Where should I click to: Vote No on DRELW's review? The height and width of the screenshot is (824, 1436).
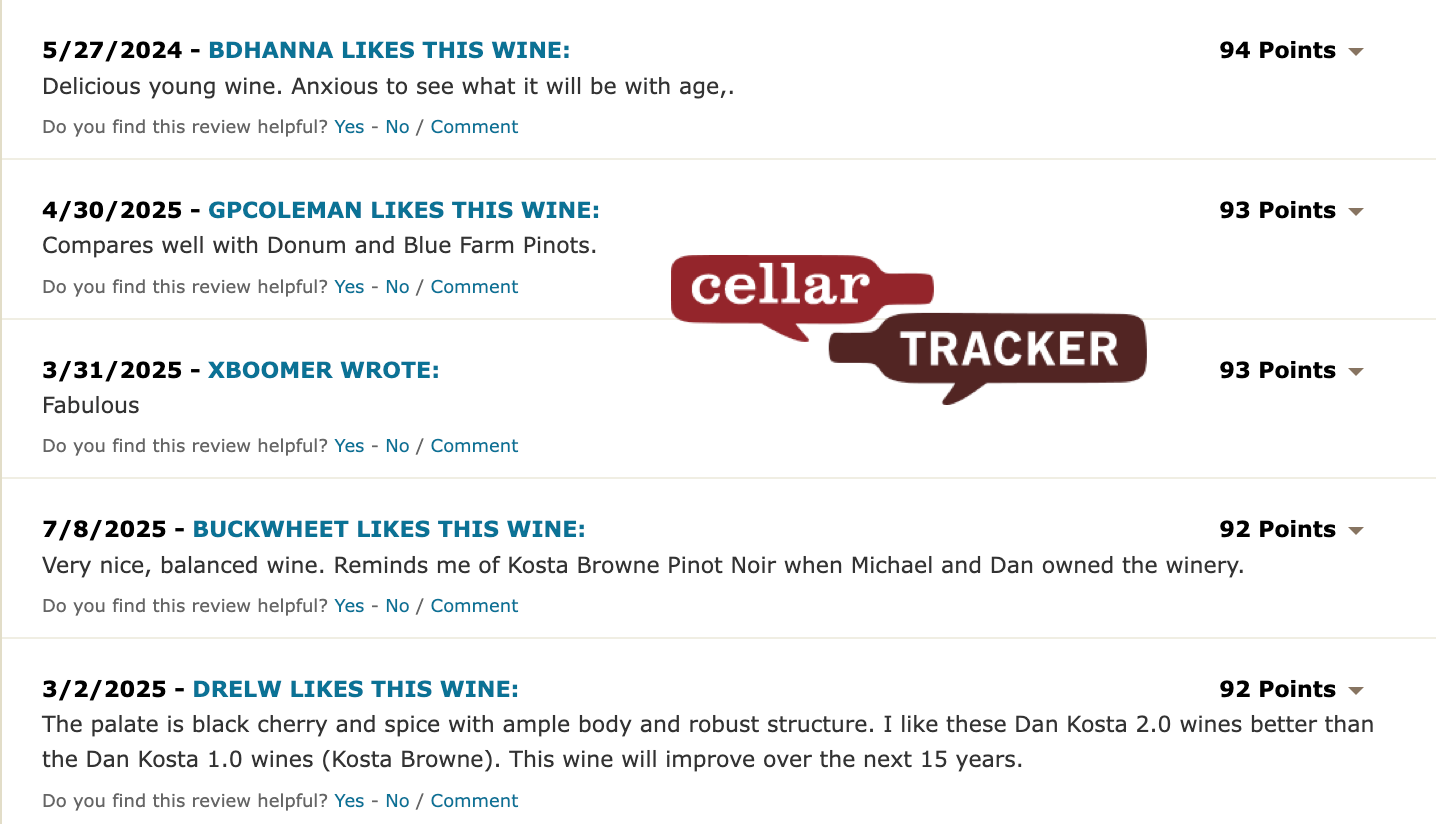[397, 801]
